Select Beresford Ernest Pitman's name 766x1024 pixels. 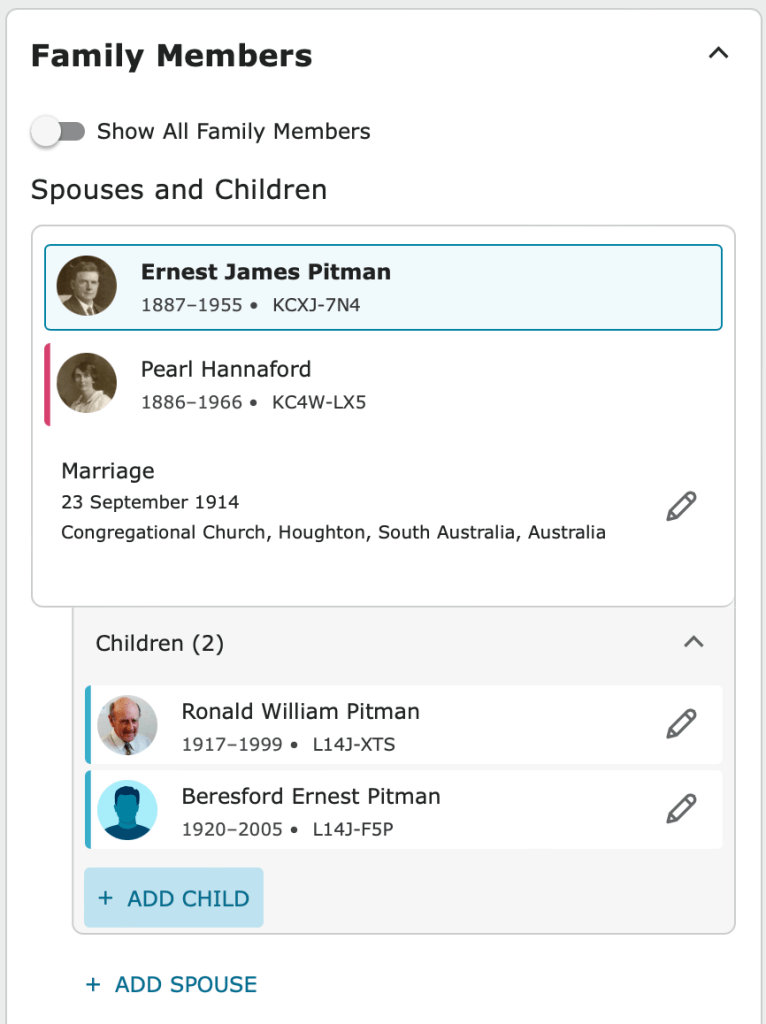coord(310,797)
